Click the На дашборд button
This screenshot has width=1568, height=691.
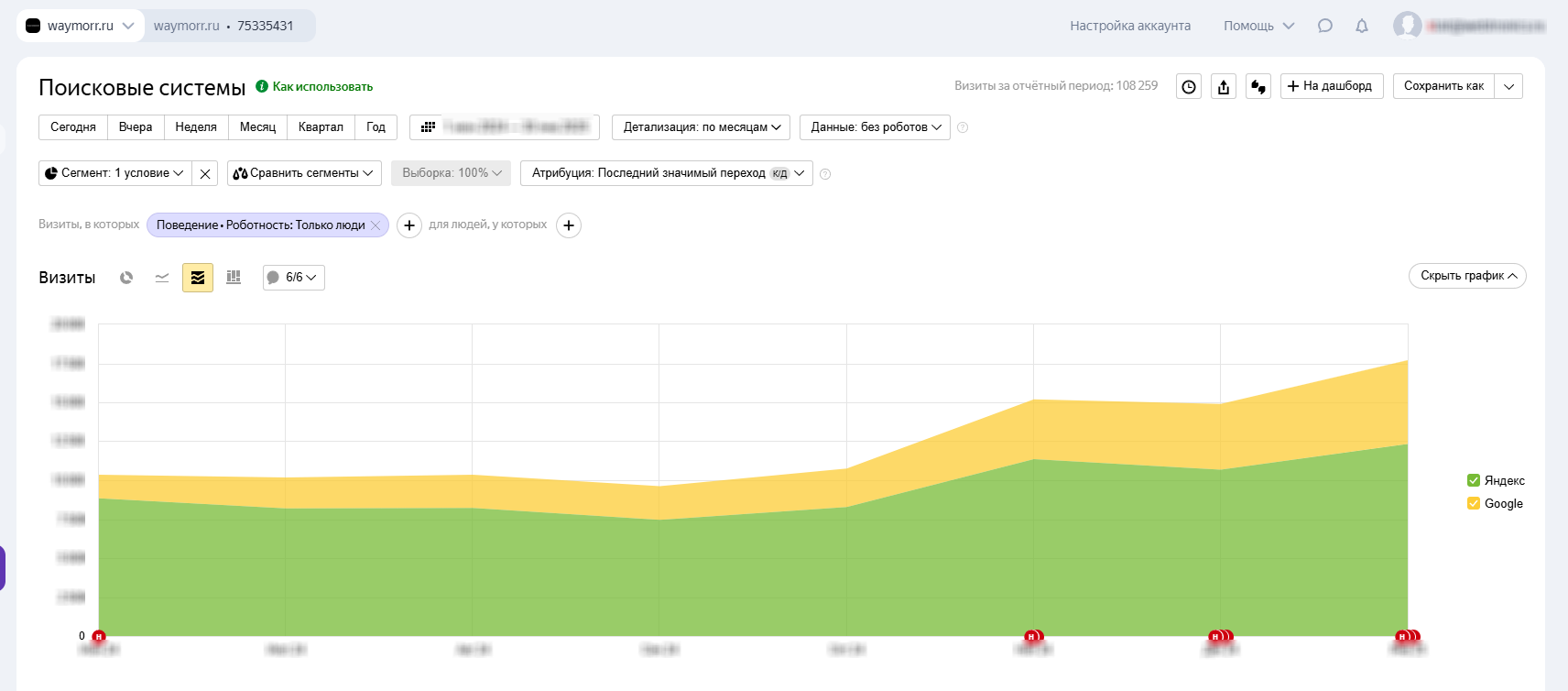[1331, 86]
